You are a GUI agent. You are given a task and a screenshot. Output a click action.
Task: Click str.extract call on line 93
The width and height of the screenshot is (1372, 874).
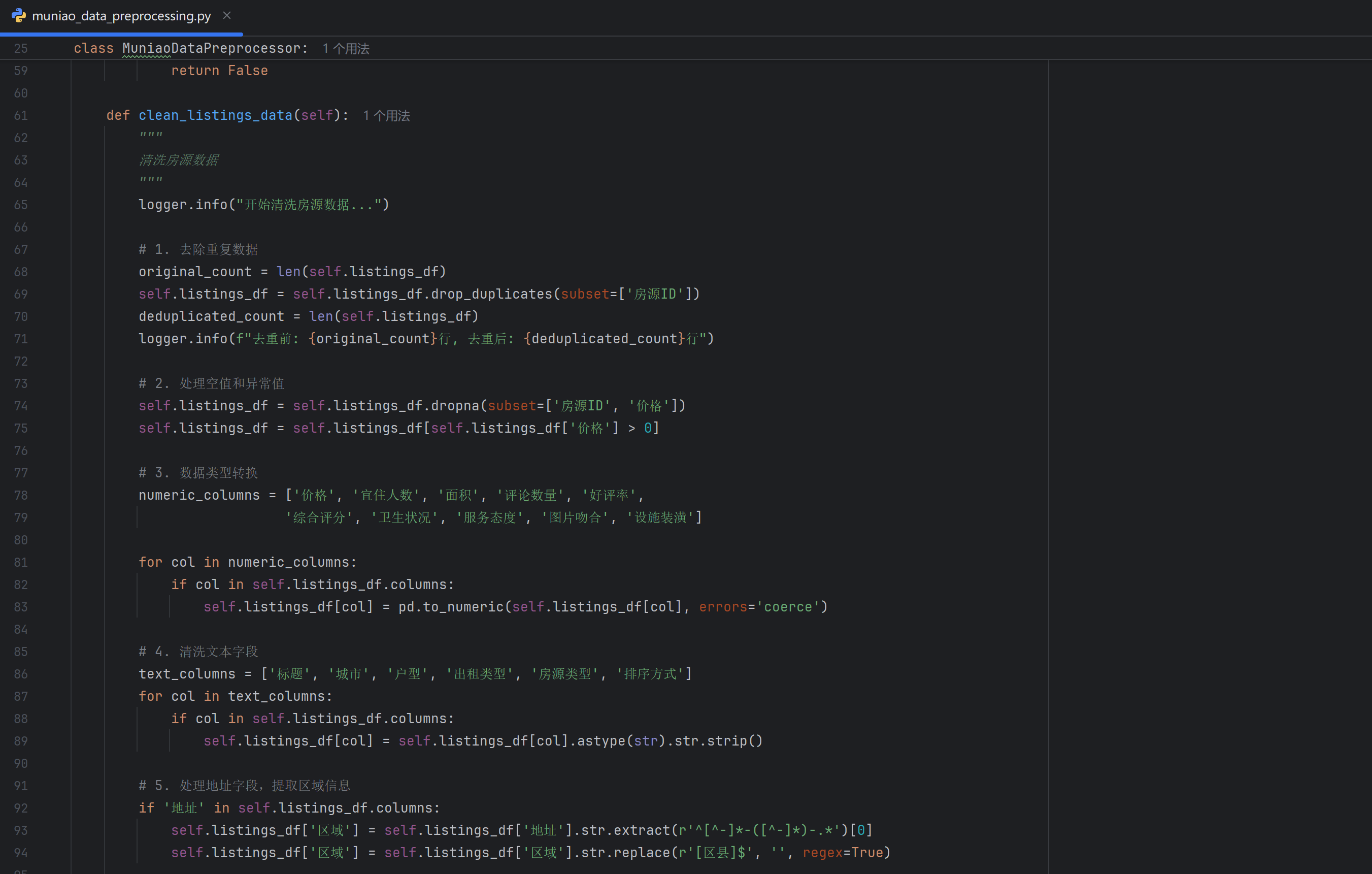click(626, 831)
